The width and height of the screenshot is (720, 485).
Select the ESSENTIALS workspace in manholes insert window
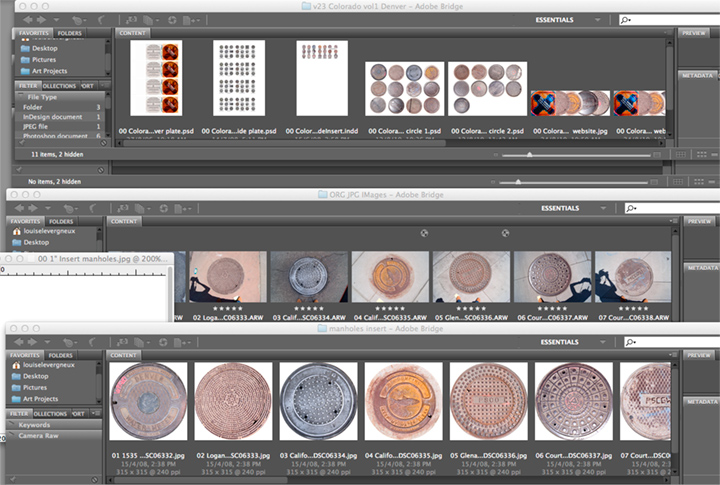[x=559, y=342]
